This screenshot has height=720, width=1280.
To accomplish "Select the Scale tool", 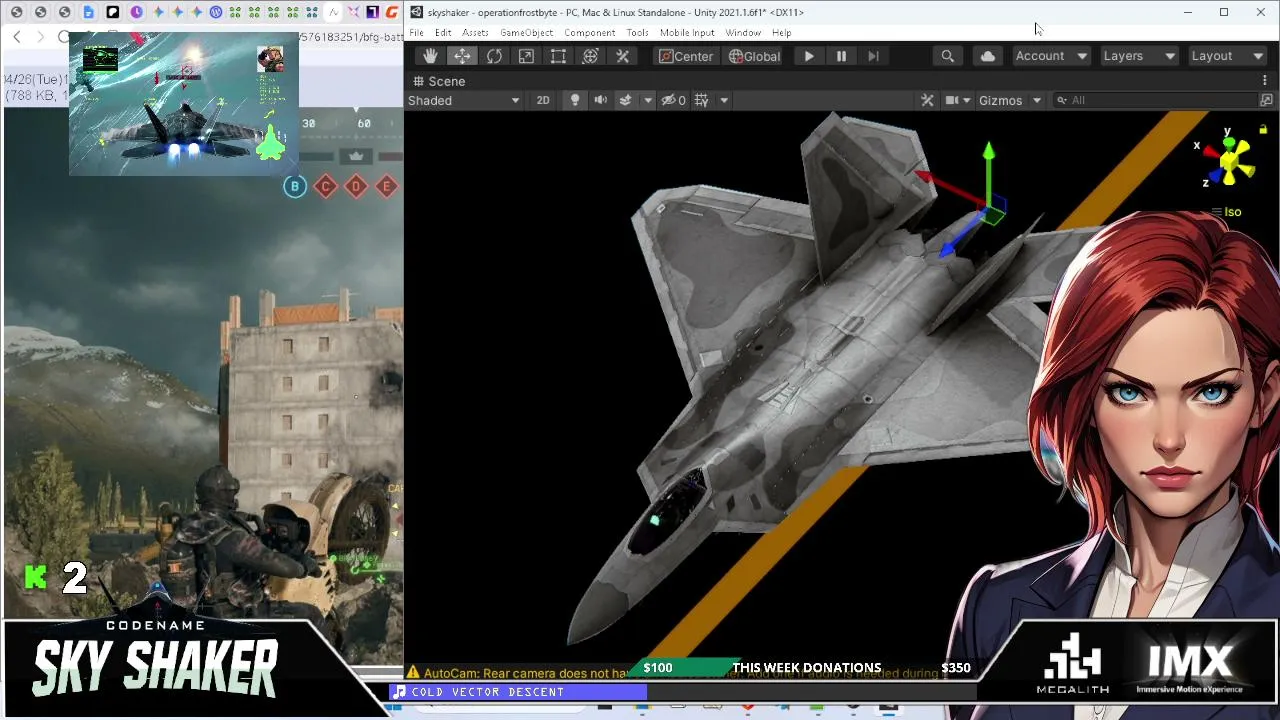I will [x=526, y=56].
